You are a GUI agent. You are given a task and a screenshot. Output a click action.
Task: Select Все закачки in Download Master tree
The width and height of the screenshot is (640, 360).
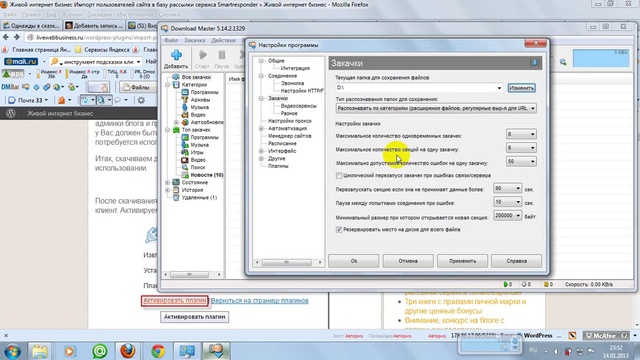pyautogui.click(x=196, y=77)
